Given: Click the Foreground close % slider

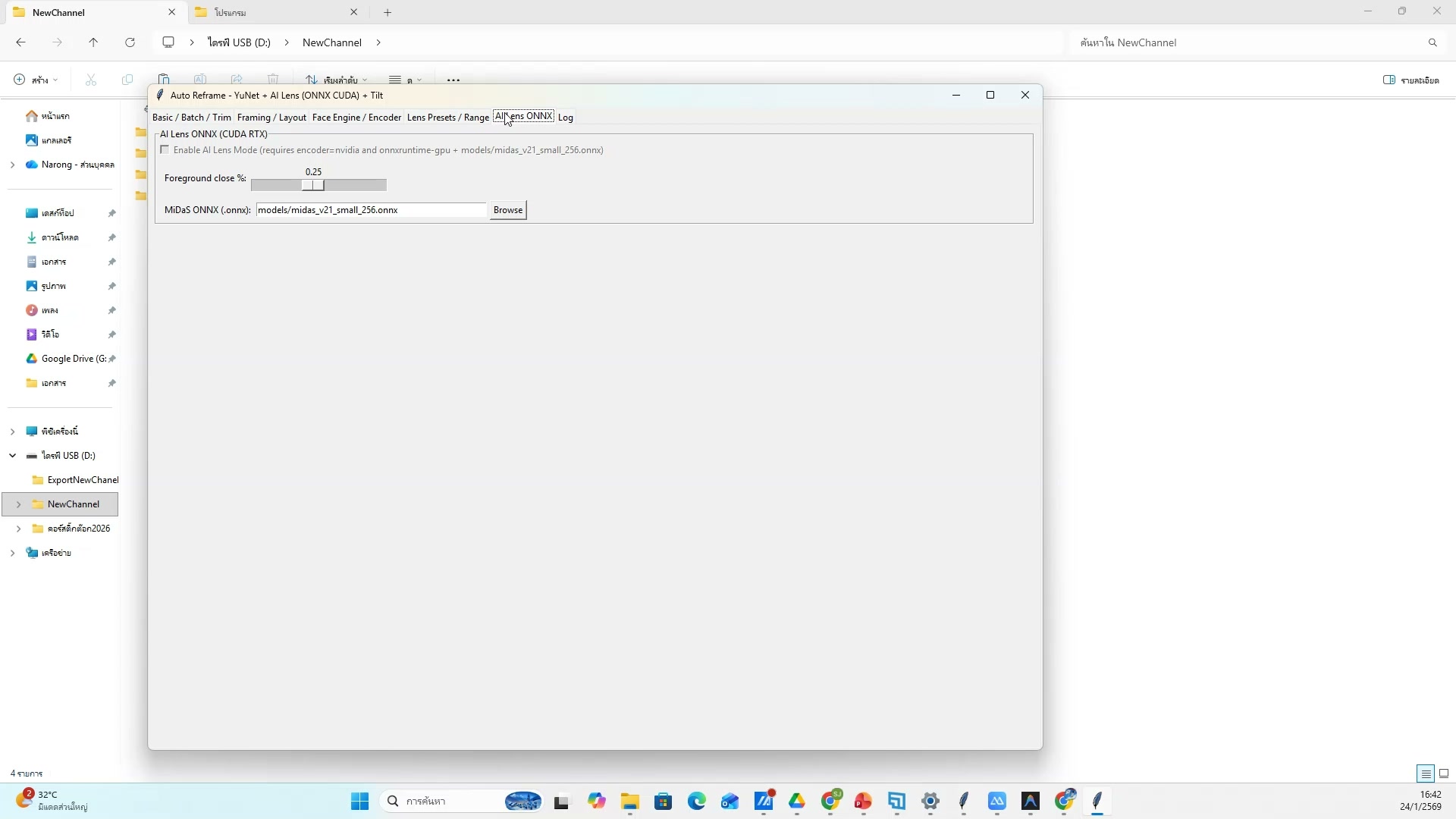Looking at the screenshot, I should (x=318, y=185).
